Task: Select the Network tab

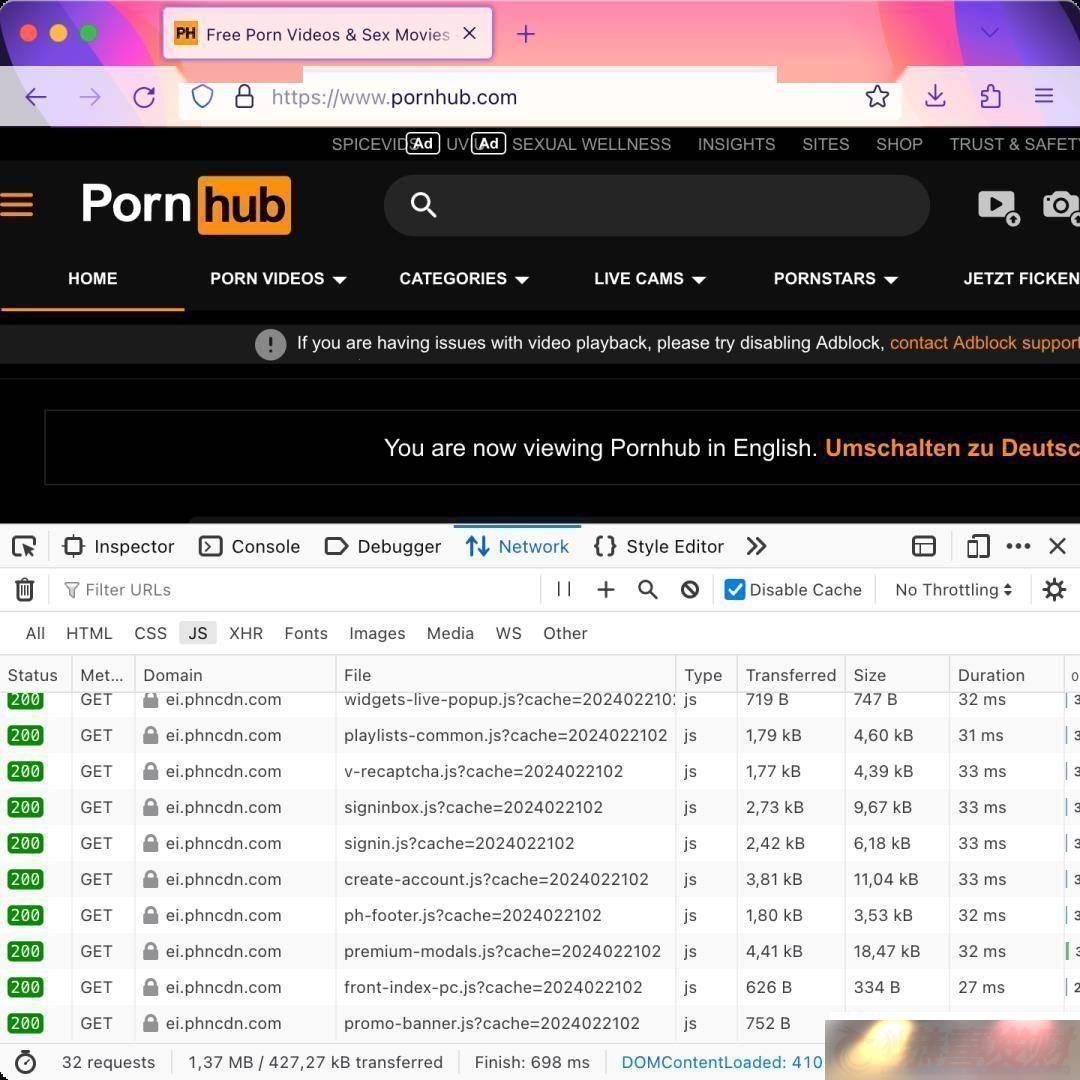Action: (x=517, y=546)
